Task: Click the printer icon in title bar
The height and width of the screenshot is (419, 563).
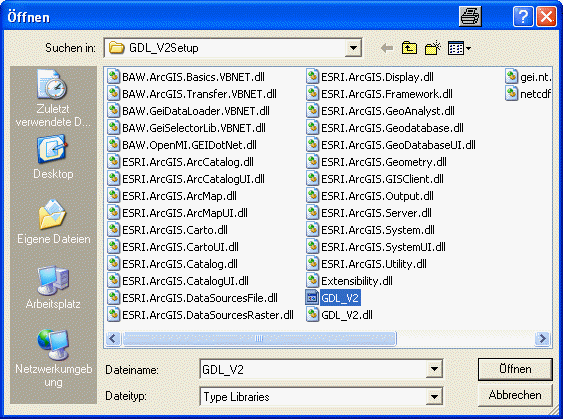Action: click(470, 17)
